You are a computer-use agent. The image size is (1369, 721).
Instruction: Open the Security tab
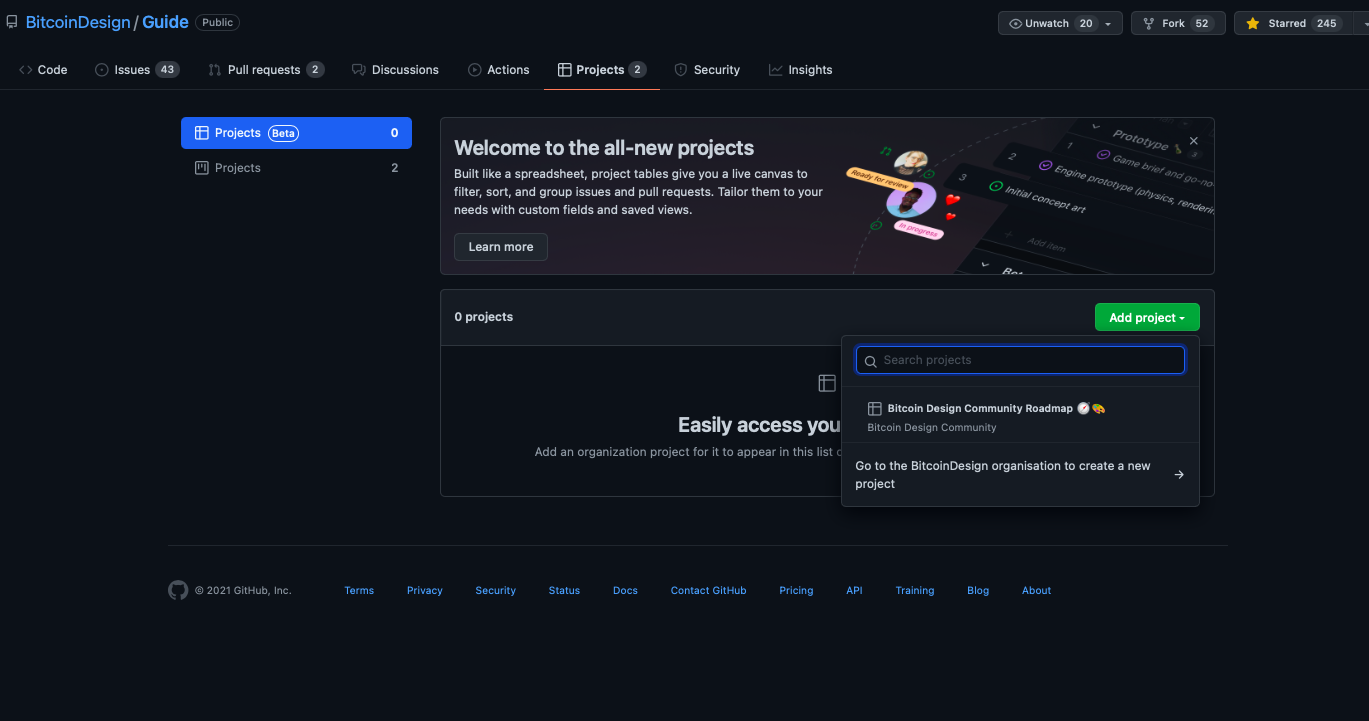[x=707, y=70]
